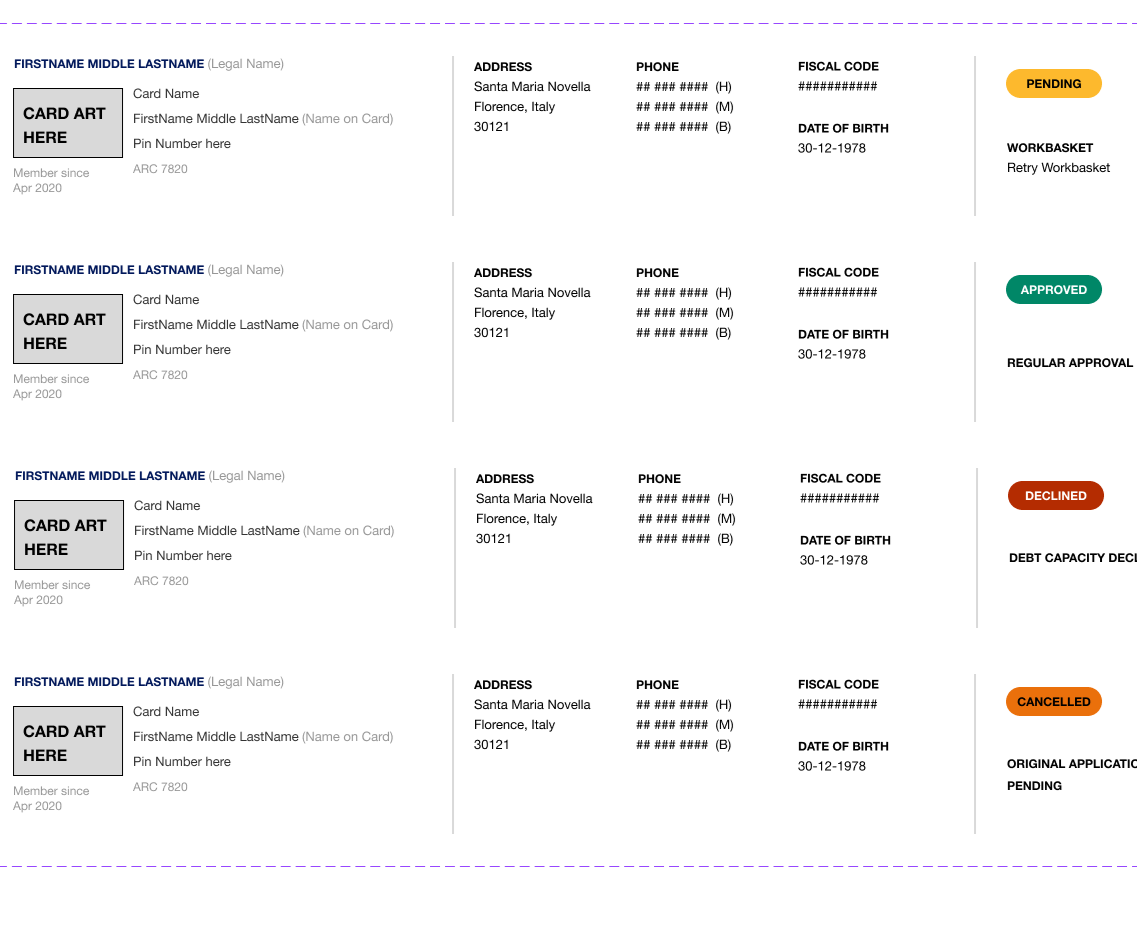This screenshot has width=1137, height=936.
Task: Click the APPROVED status badge
Action: click(1053, 289)
